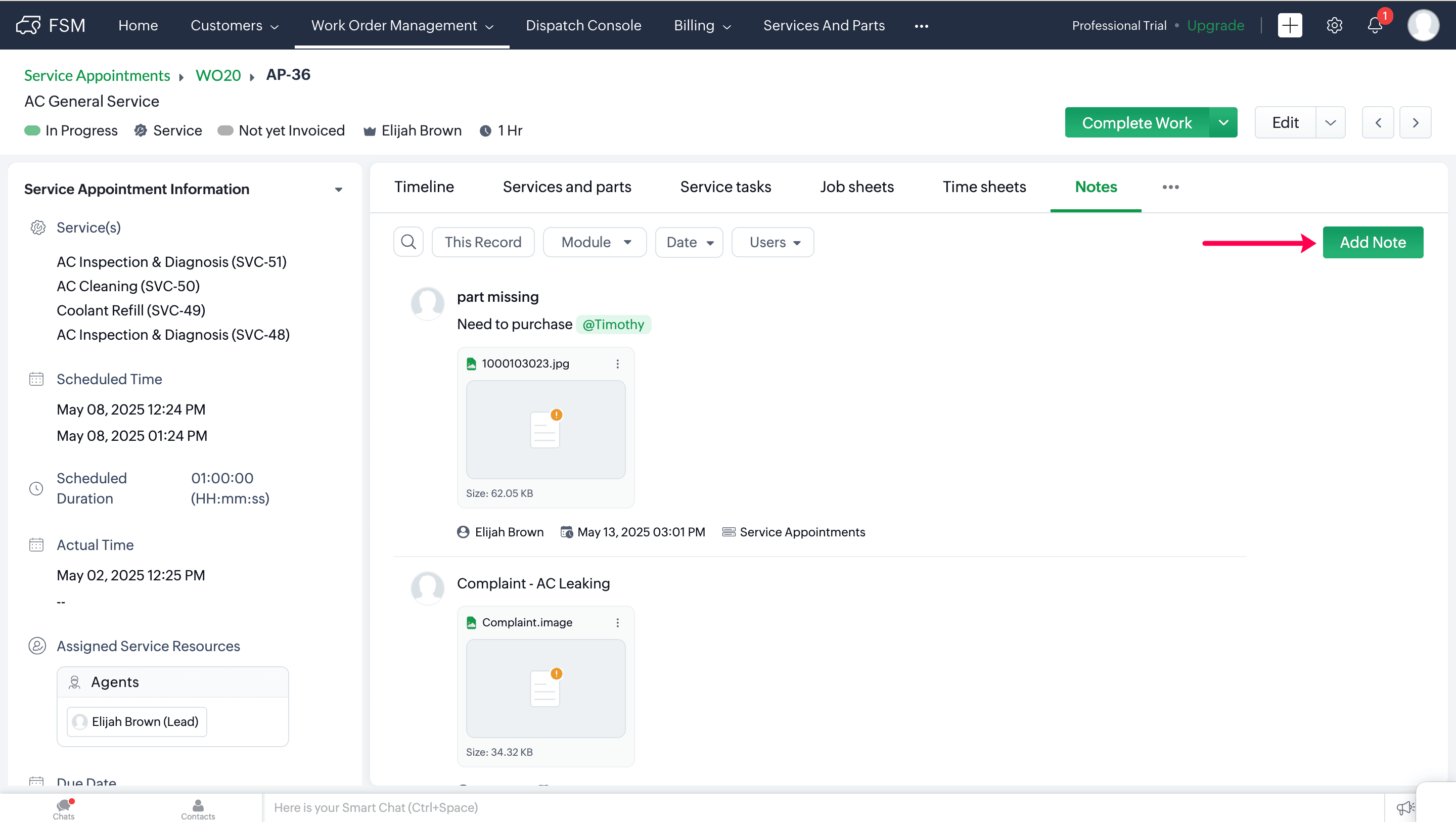Viewport: 1456px width, 822px height.
Task: Expand the Module filter dropdown
Action: tap(595, 242)
